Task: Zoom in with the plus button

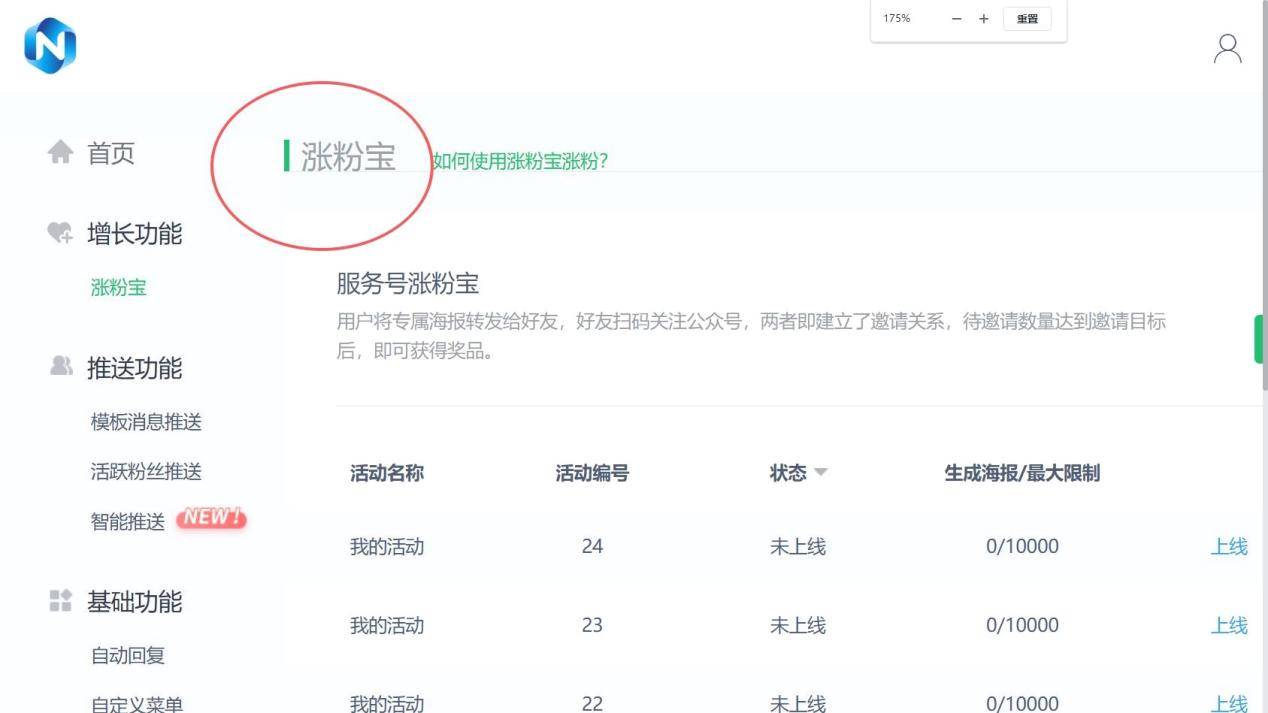Action: 983,19
